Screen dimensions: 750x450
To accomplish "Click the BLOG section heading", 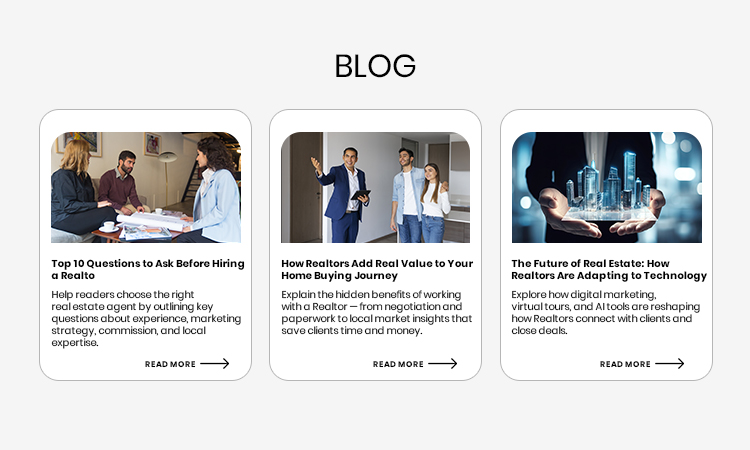I will pos(375,66).
